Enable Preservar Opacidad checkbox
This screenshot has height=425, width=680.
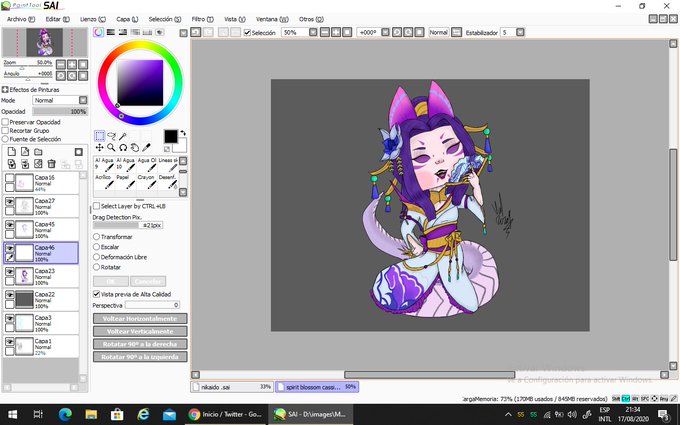(x=5, y=122)
